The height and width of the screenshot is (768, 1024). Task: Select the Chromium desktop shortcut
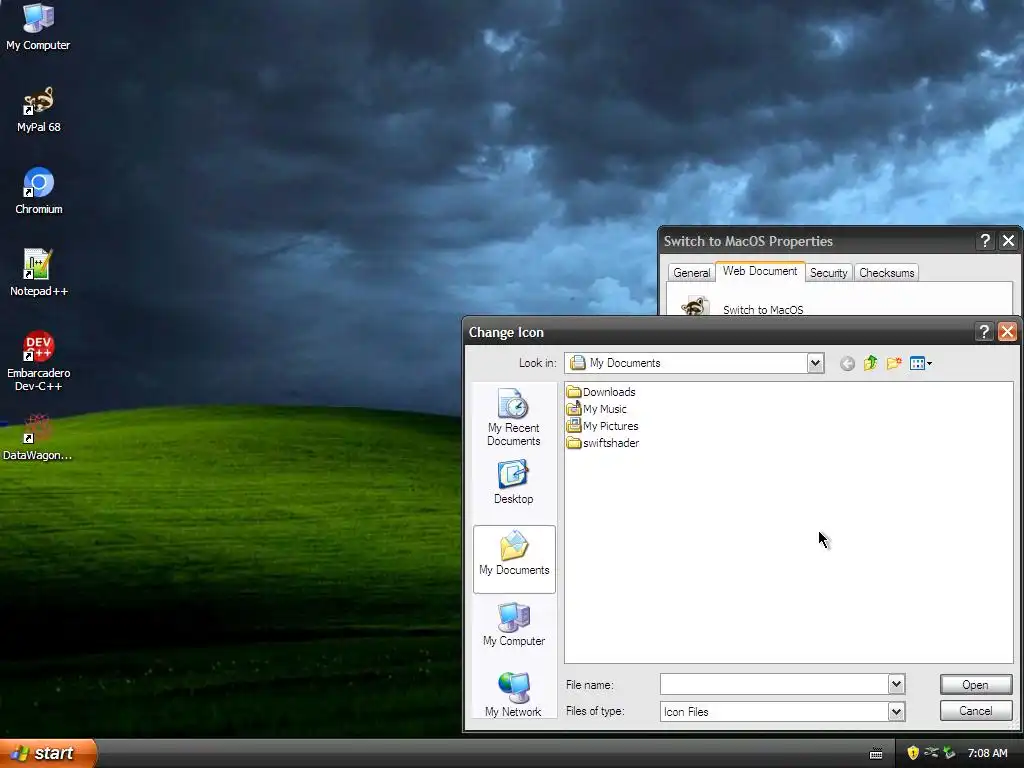[x=39, y=191]
